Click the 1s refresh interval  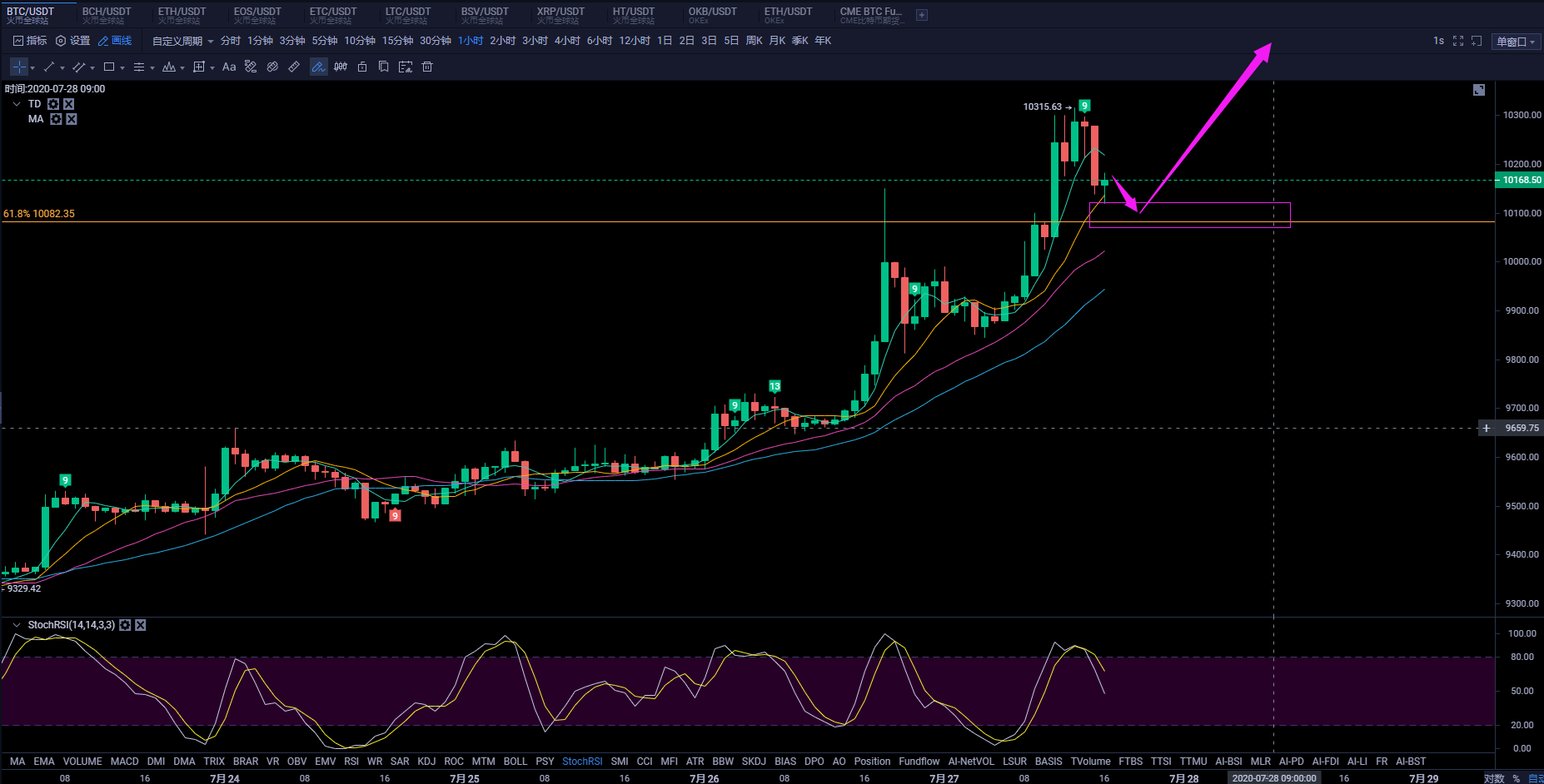[1438, 41]
